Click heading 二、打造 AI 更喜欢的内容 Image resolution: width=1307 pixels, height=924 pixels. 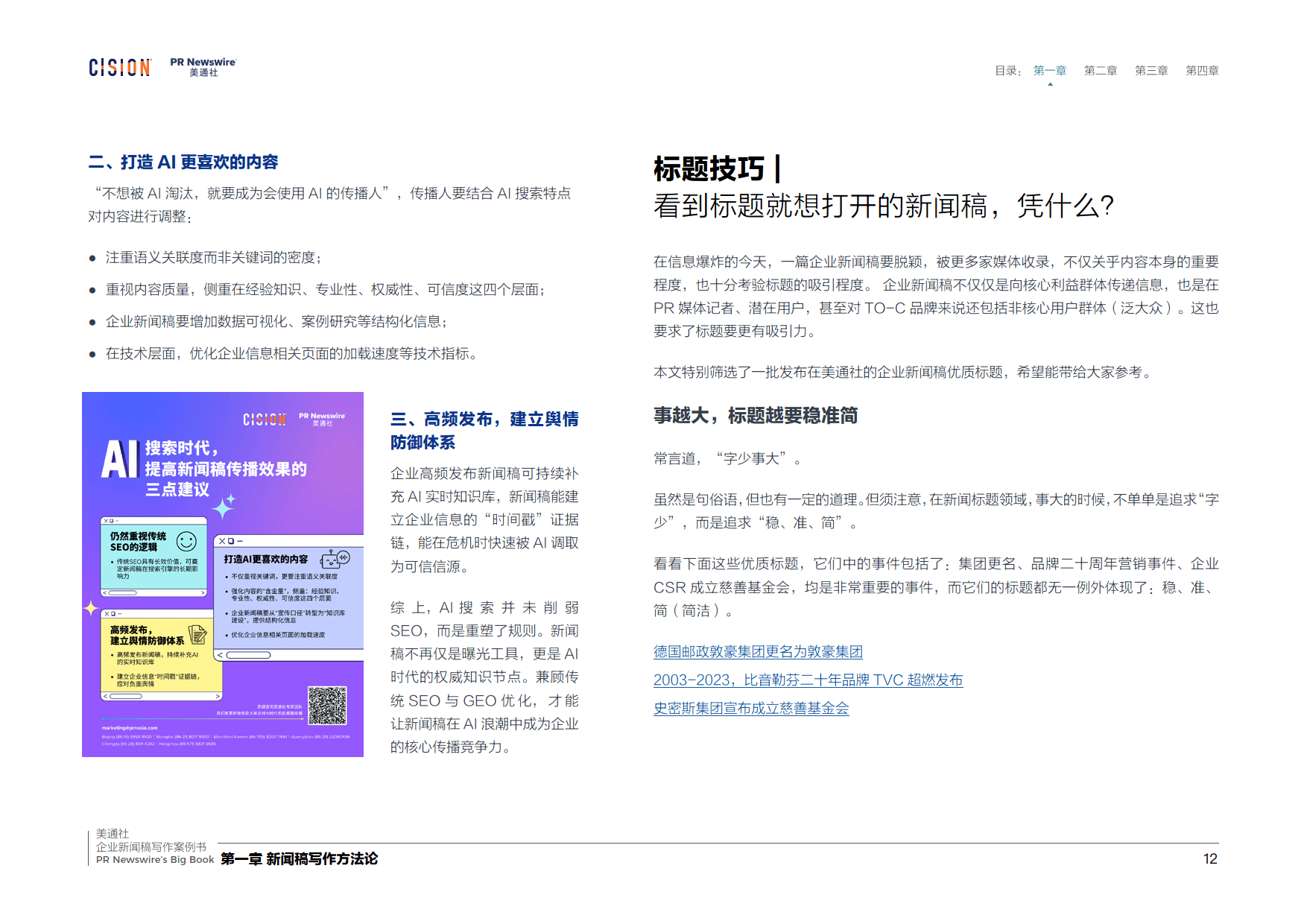183,162
